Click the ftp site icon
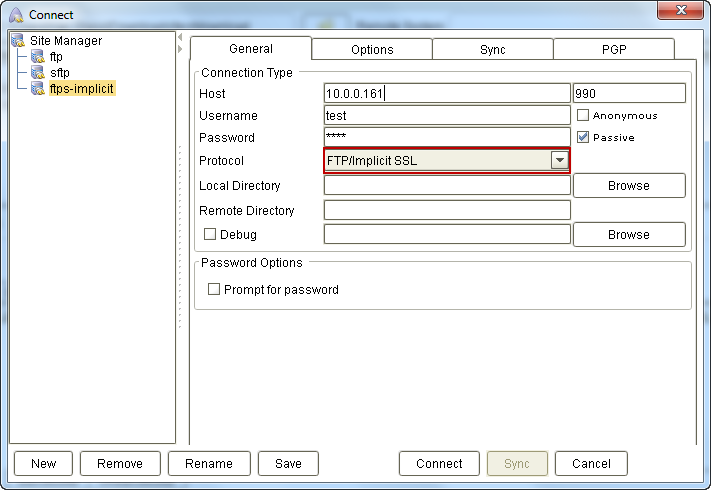The height and width of the screenshot is (490, 711). (x=38, y=57)
